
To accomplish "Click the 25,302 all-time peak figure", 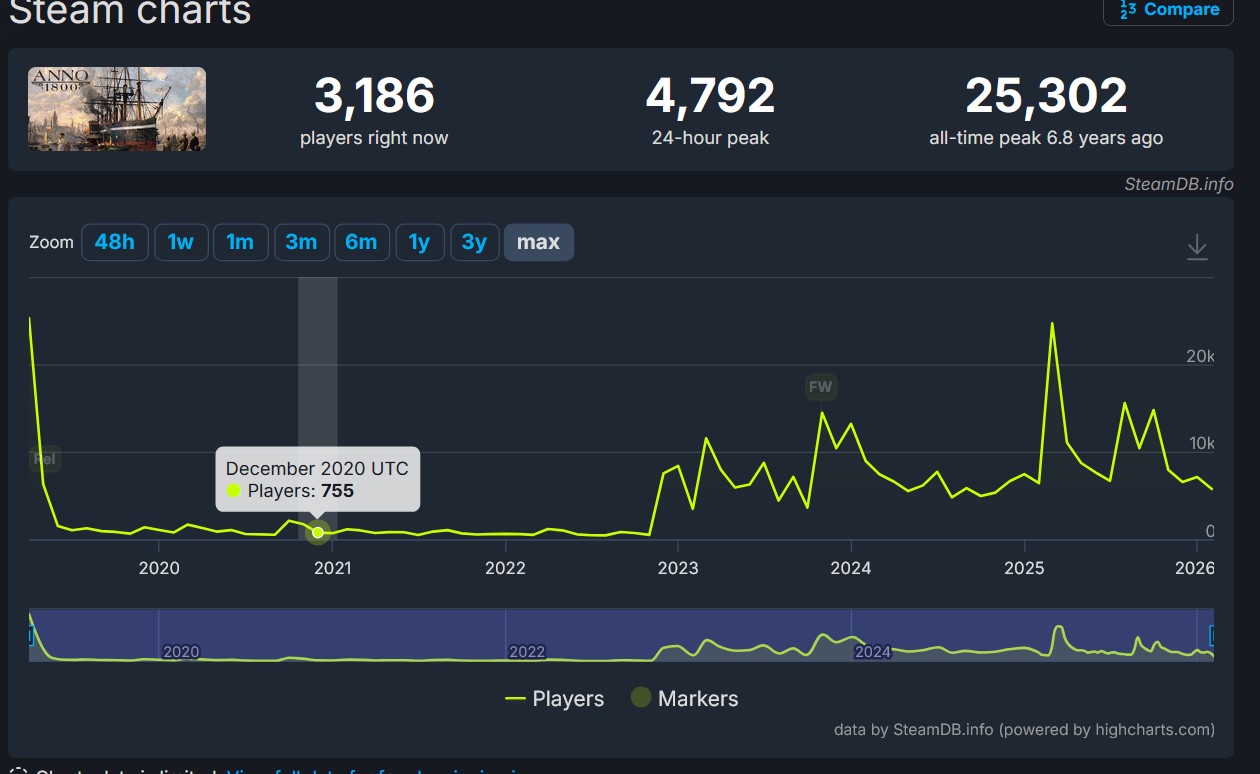I will (1046, 96).
